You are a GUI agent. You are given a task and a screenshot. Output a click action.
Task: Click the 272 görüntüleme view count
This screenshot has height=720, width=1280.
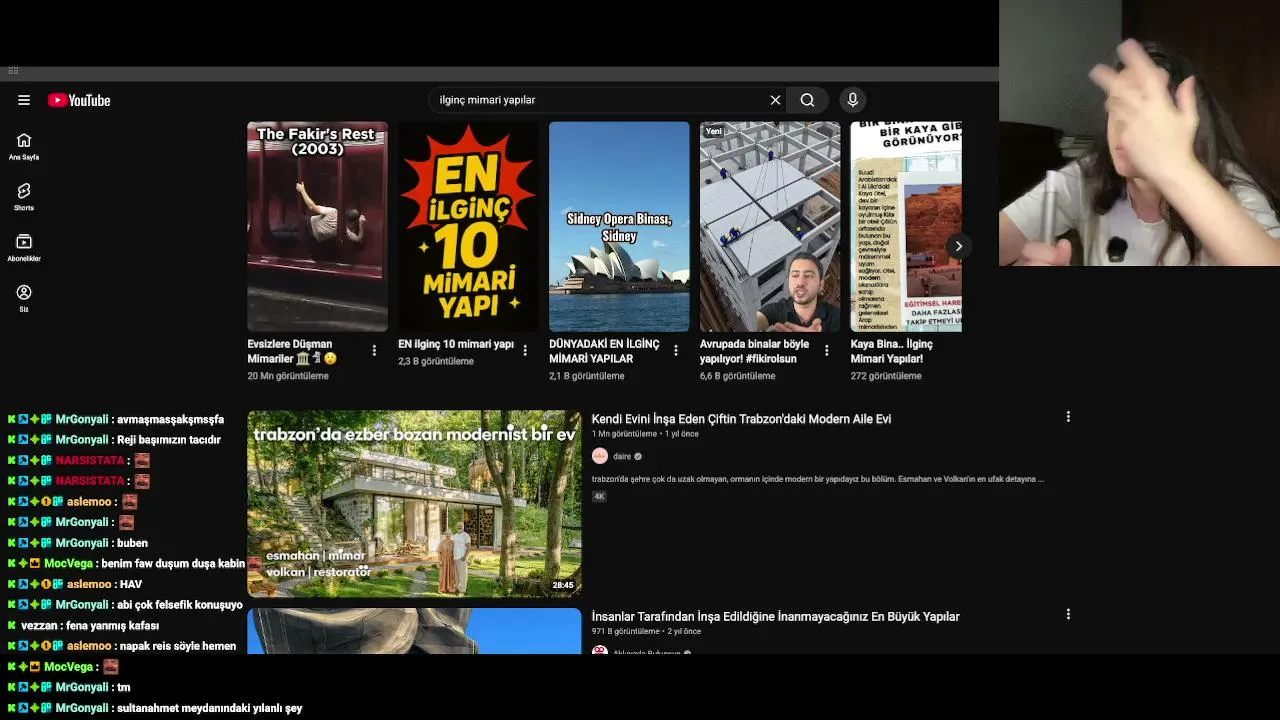[x=886, y=376]
